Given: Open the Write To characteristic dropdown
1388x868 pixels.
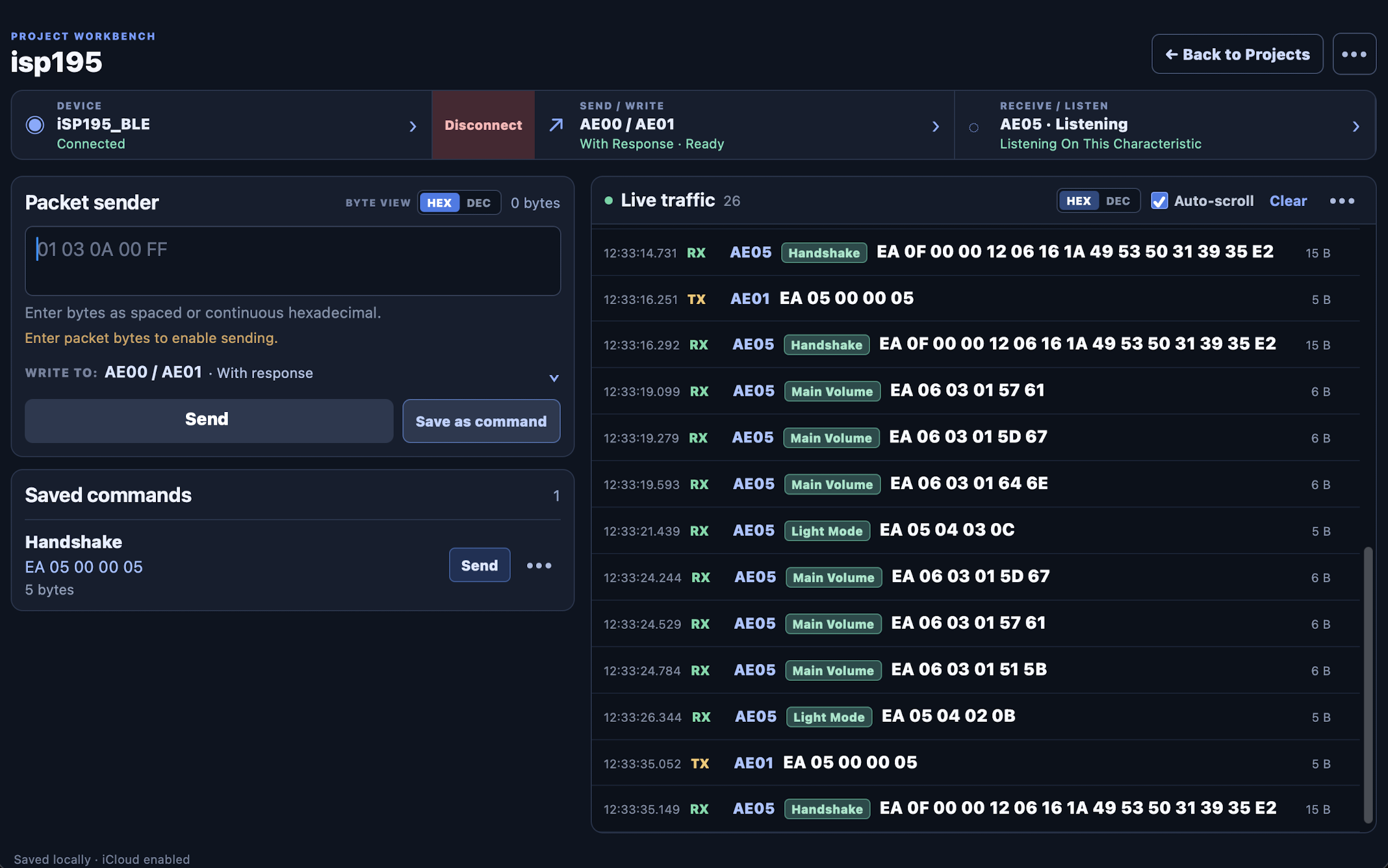Looking at the screenshot, I should [554, 377].
